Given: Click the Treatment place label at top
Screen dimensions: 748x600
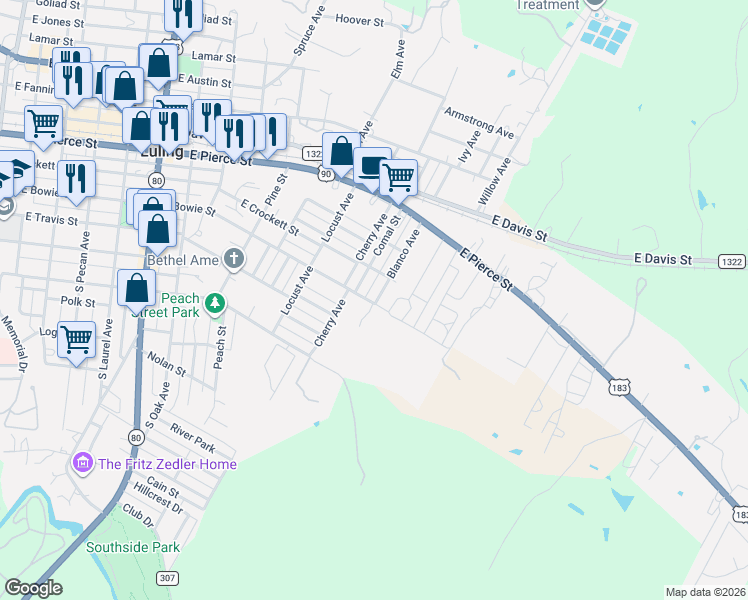Looking at the screenshot, I should [548, 5].
